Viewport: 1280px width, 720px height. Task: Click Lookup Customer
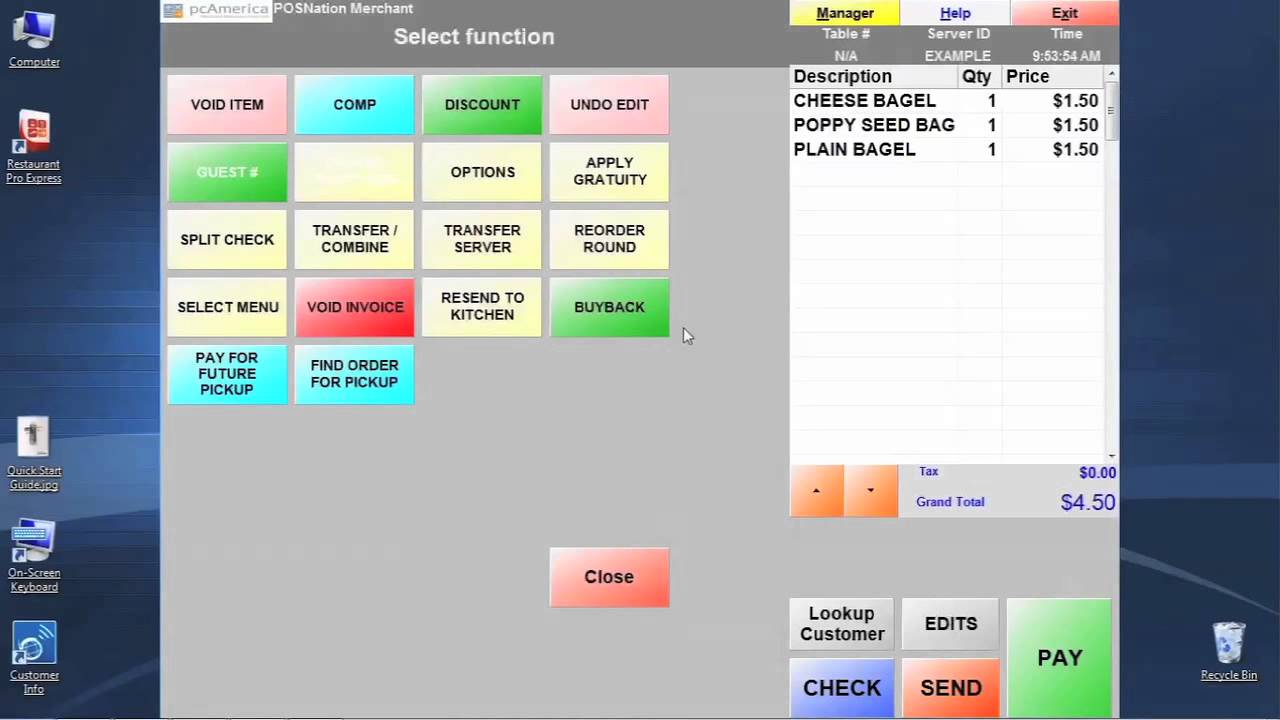[841, 624]
